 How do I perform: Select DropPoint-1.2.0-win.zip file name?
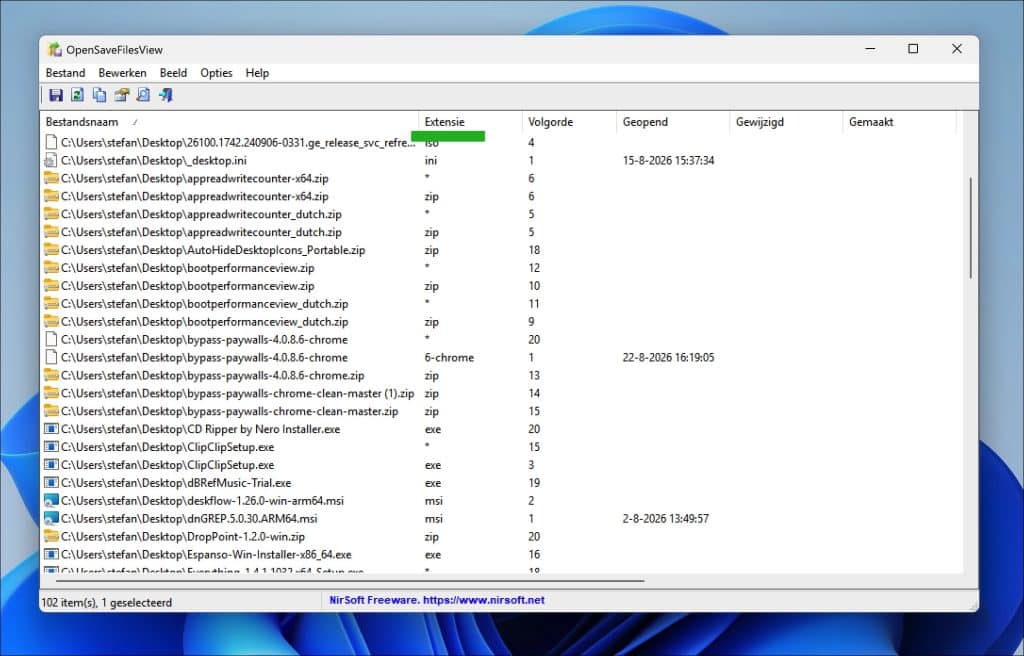click(183, 536)
